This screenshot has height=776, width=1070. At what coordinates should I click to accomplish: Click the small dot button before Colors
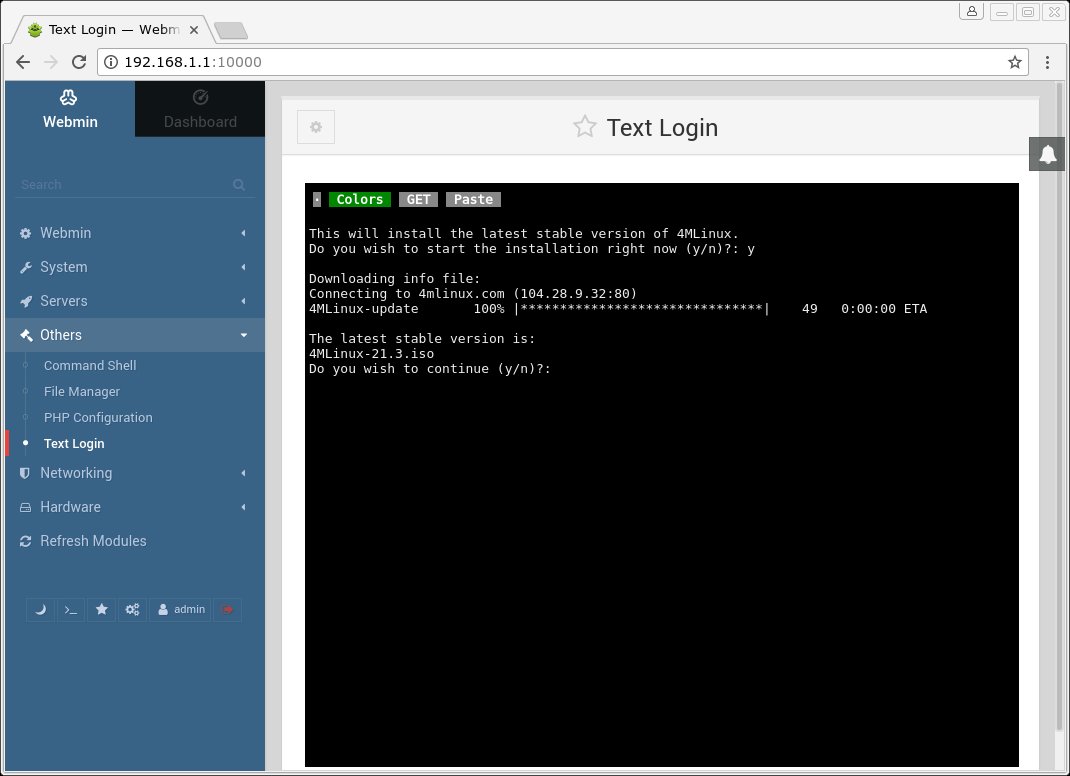coord(317,199)
